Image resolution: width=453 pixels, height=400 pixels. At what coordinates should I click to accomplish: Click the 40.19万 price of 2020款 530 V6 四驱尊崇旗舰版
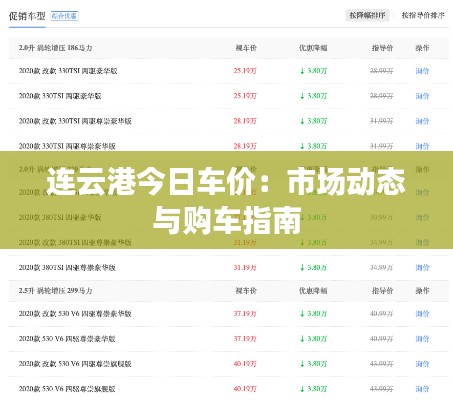245,389
